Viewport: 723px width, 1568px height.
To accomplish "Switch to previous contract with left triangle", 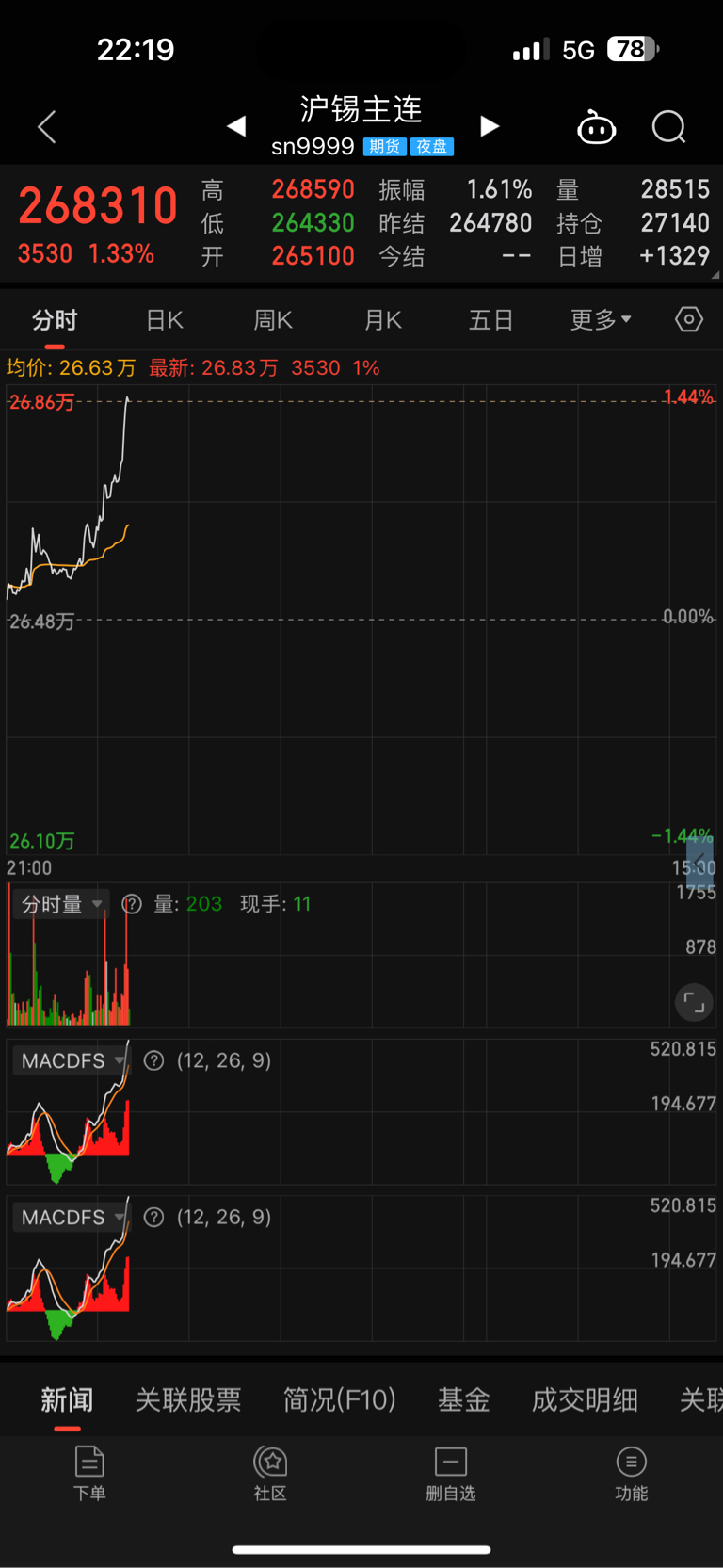I will coord(236,126).
